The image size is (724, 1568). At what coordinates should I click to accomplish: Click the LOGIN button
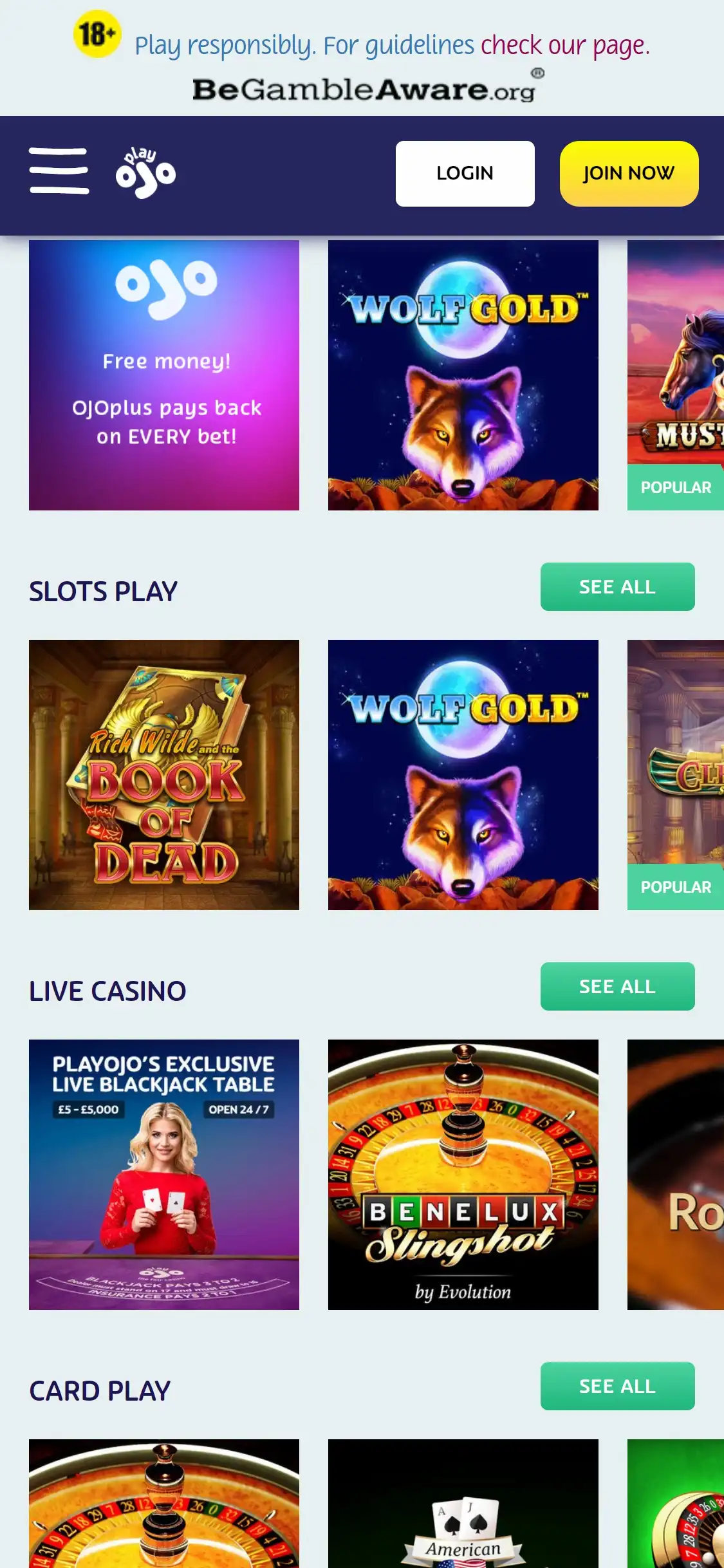[x=465, y=174]
